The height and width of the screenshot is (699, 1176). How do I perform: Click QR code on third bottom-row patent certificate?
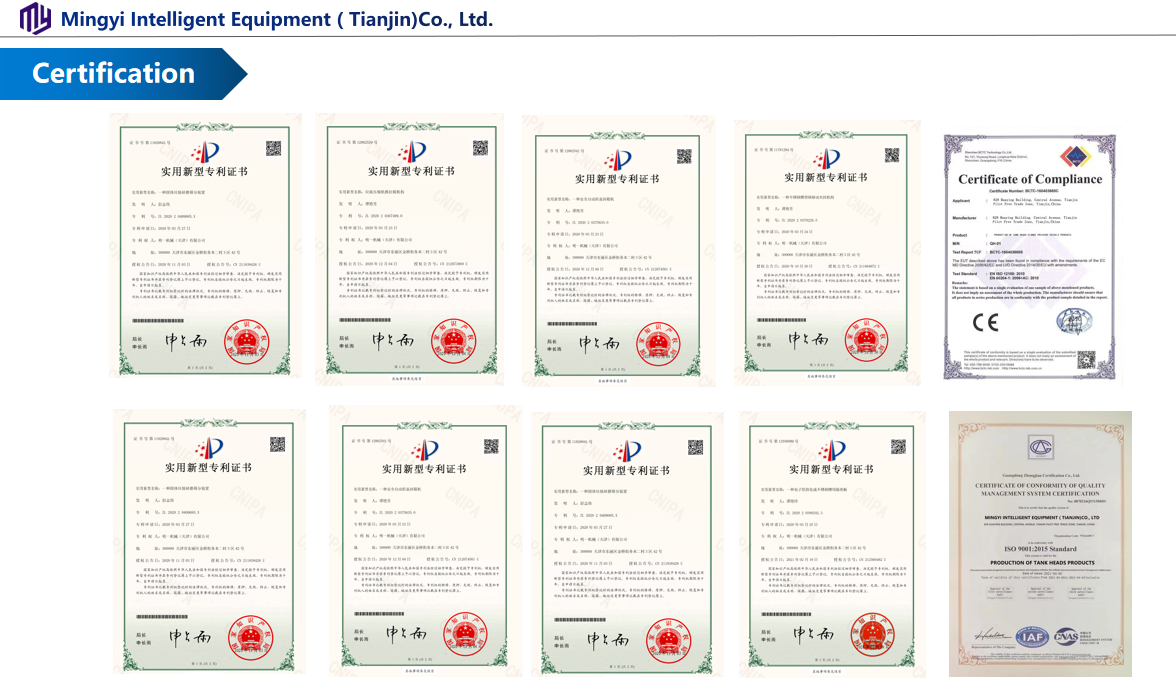[695, 448]
